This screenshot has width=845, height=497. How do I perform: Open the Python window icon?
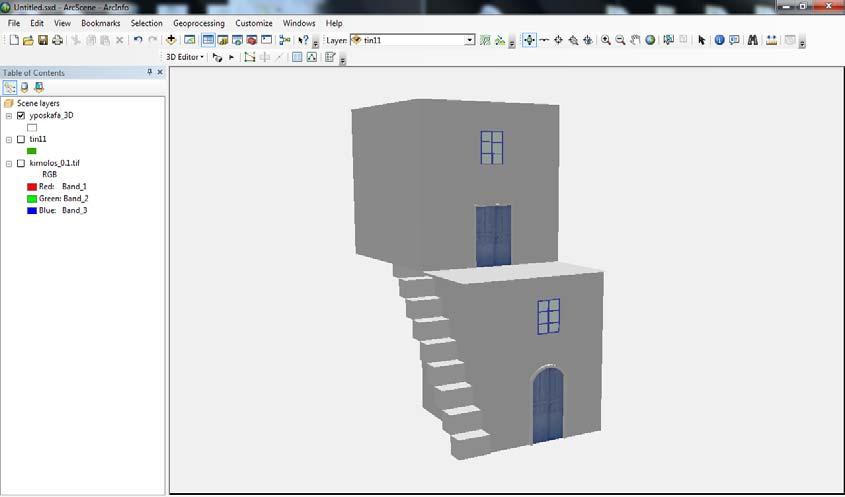pos(266,40)
